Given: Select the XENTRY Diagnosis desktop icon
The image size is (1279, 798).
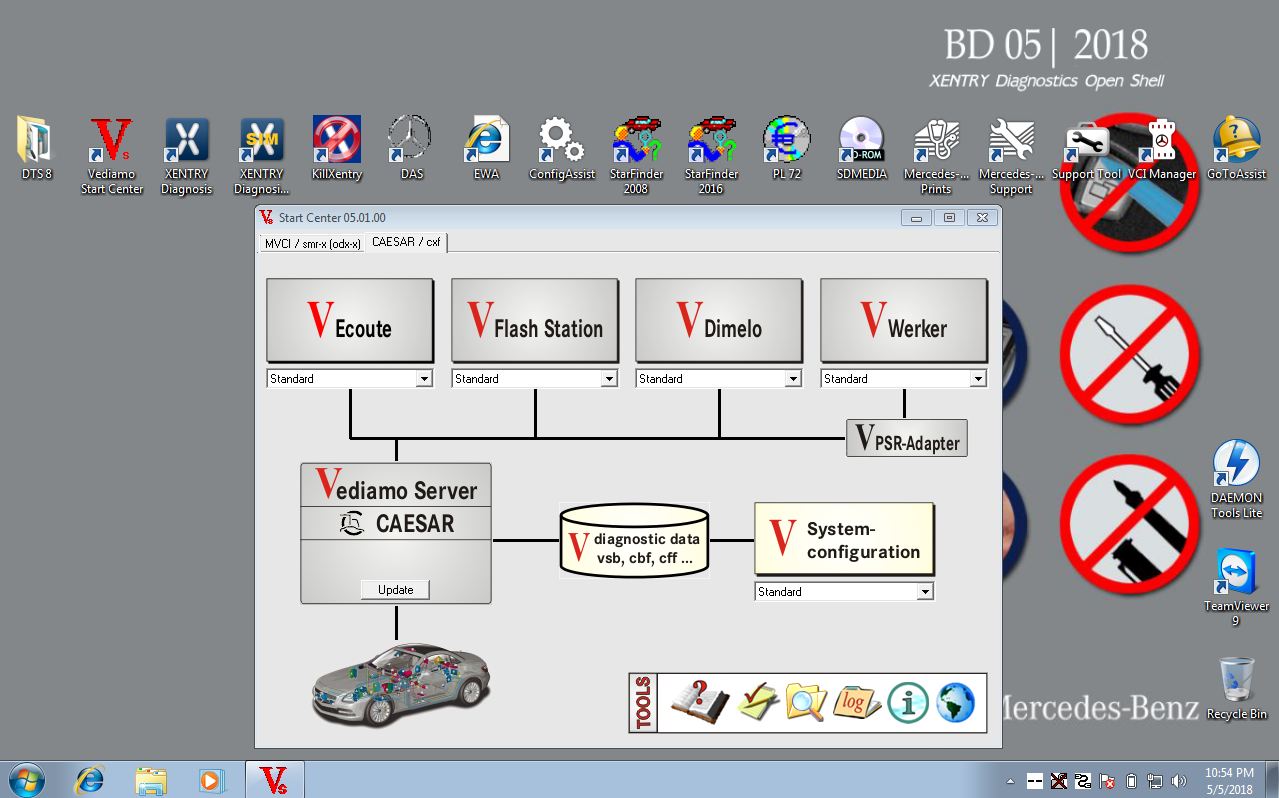Looking at the screenshot, I should pos(187,155).
